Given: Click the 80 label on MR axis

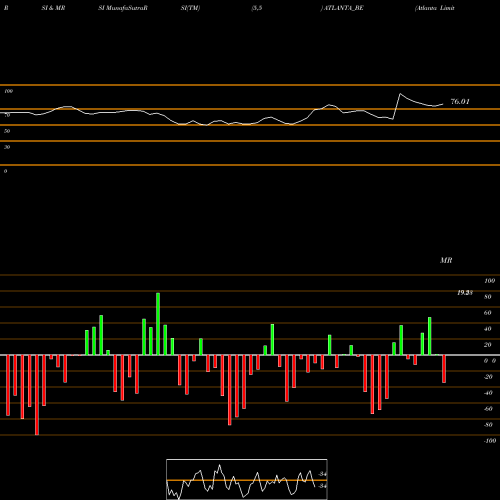Looking at the screenshot, I should click(x=488, y=297).
